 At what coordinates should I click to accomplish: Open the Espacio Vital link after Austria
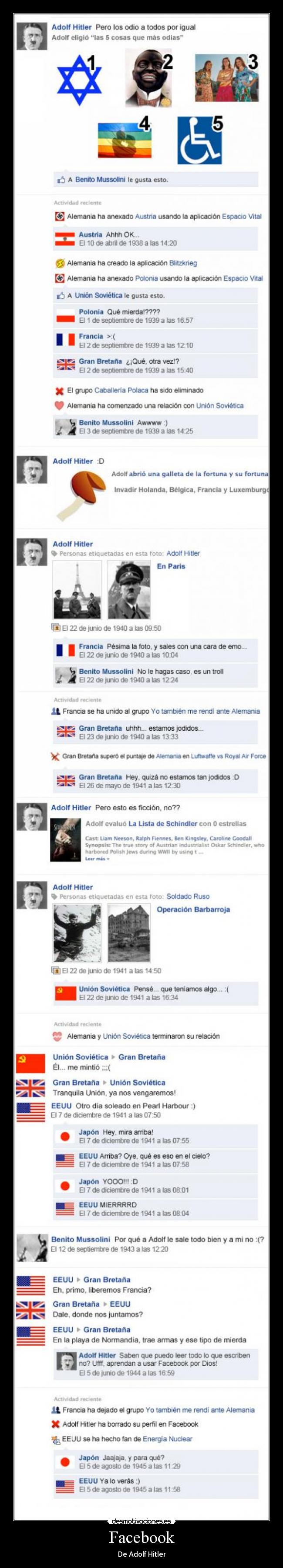pos(242,216)
